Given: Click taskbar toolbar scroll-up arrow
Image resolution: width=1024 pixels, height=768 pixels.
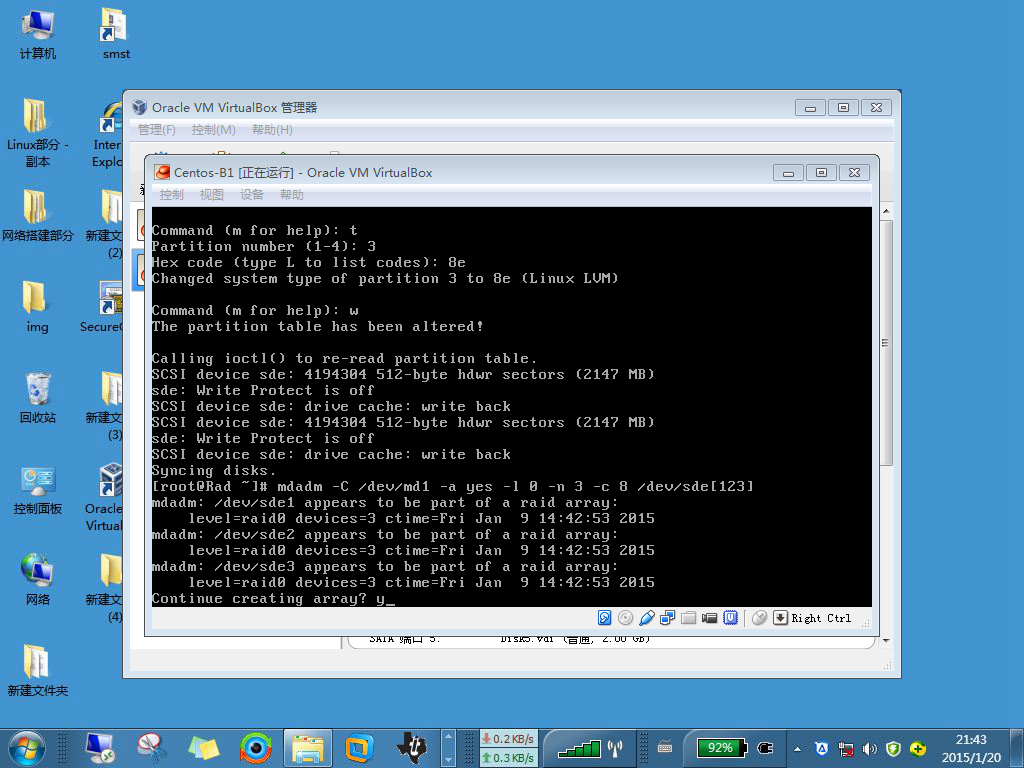Looking at the screenshot, I should (448, 739).
